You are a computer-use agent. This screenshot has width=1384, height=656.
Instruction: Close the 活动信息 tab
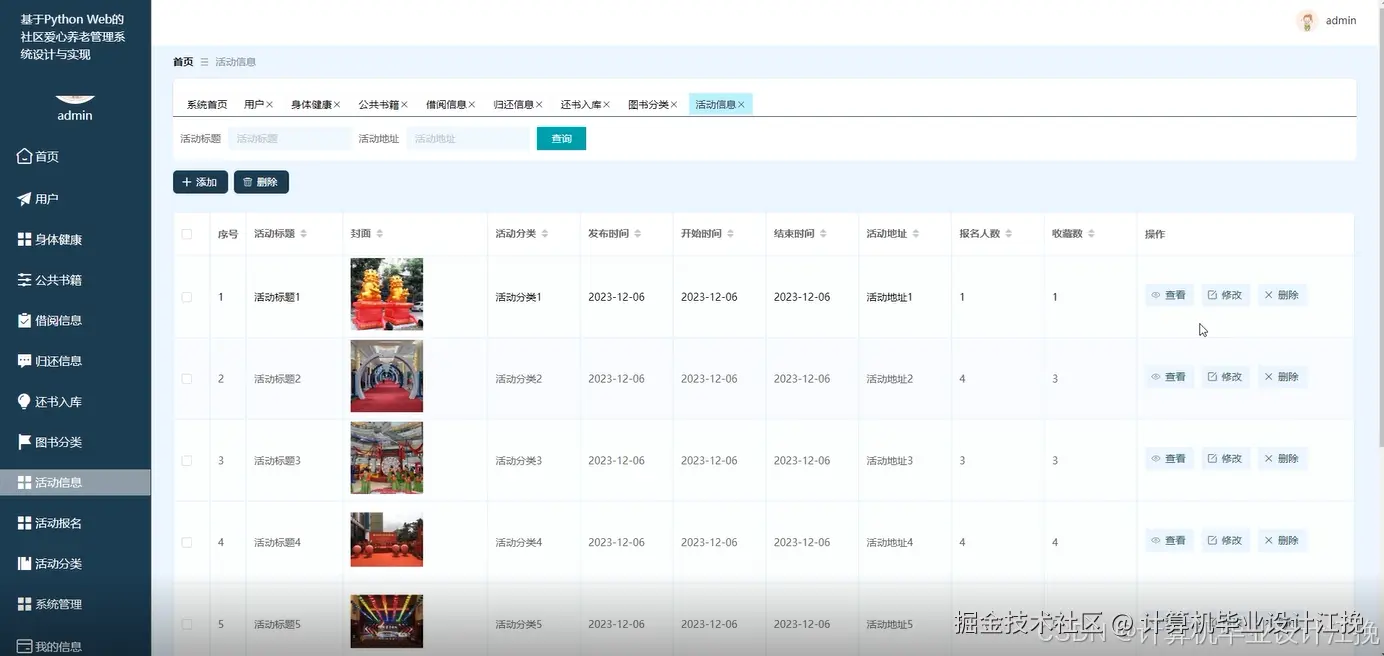tap(741, 105)
